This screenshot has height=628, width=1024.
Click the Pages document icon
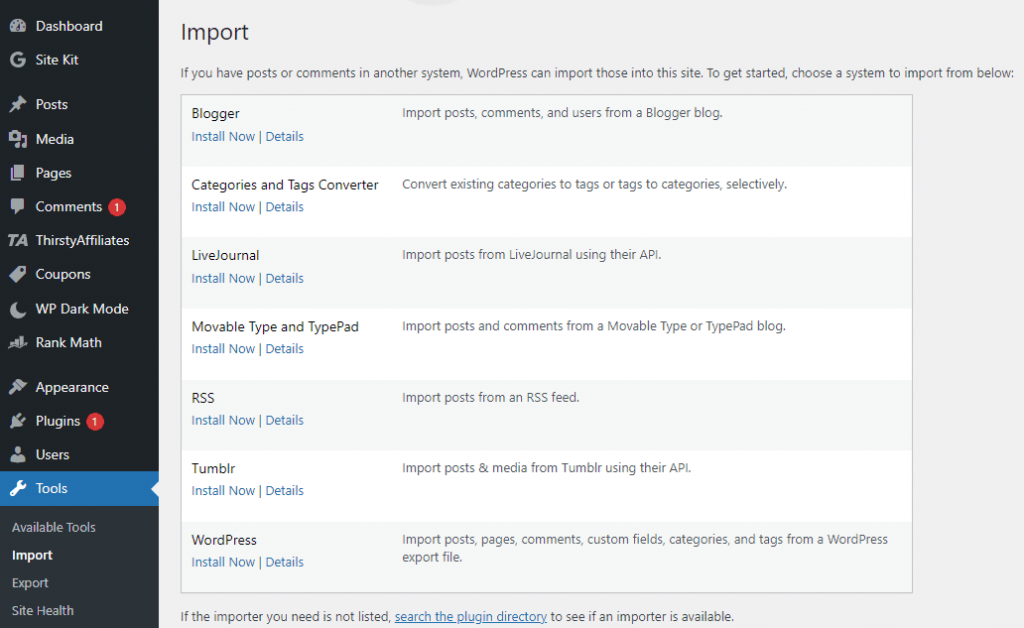tap(18, 173)
